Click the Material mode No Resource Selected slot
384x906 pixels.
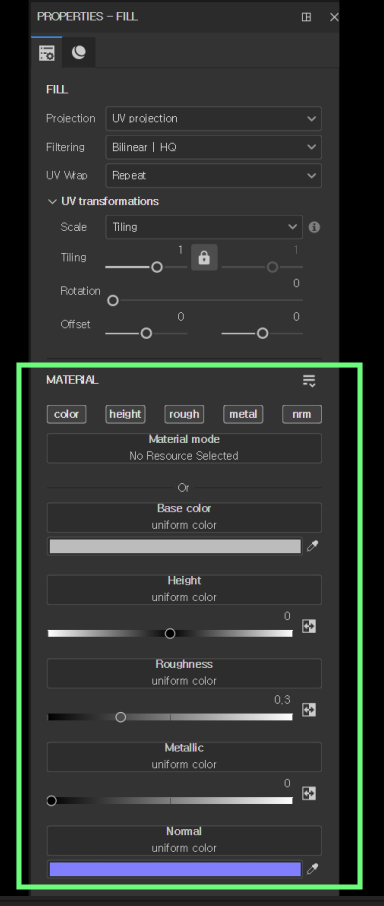pos(184,448)
